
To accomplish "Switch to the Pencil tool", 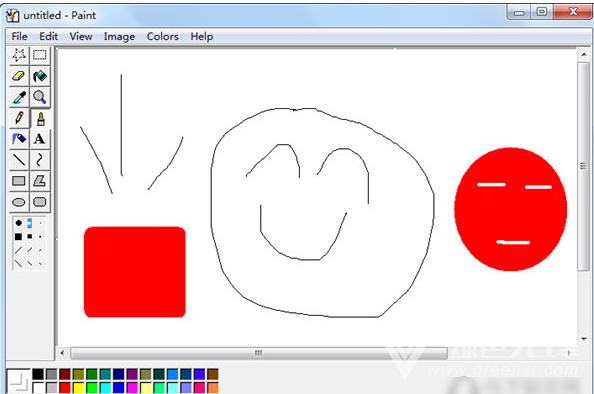I will click(19, 119).
